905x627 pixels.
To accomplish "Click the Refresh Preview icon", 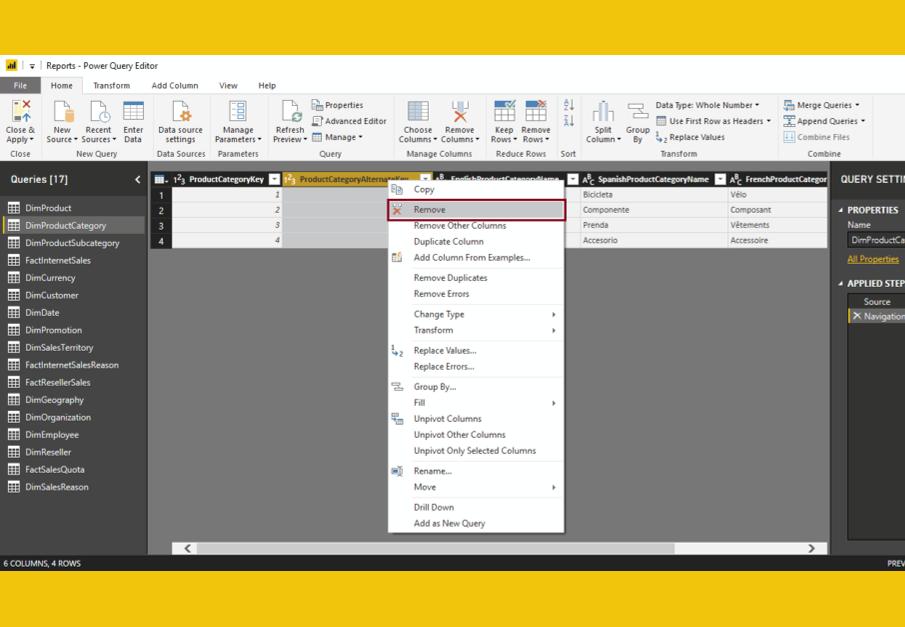I will 289,112.
